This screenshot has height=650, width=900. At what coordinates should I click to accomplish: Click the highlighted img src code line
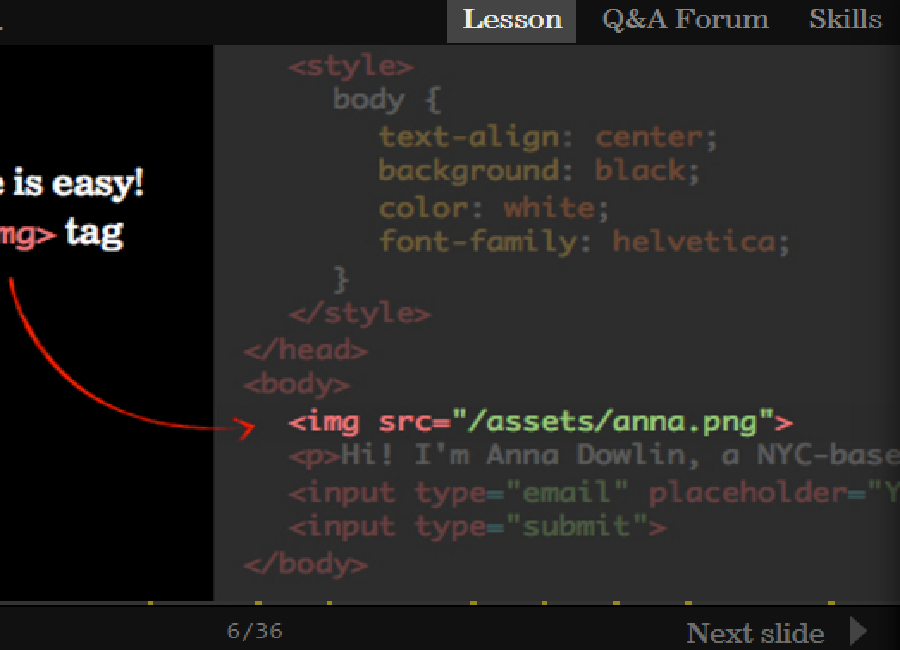[x=540, y=422]
